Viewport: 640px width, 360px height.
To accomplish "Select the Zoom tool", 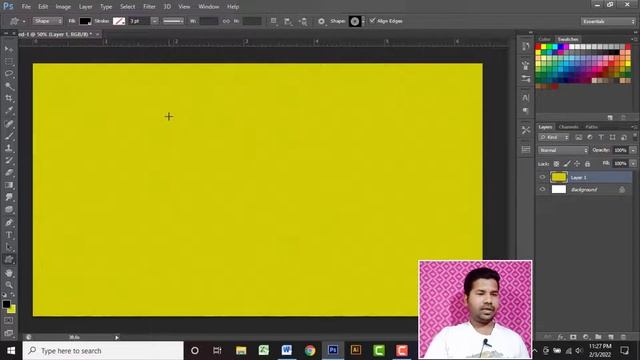I will pos(9,285).
